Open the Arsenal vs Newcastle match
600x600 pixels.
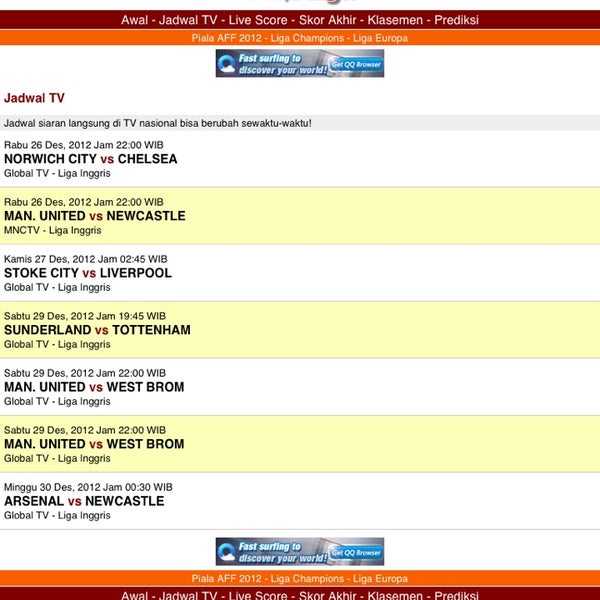coord(84,501)
